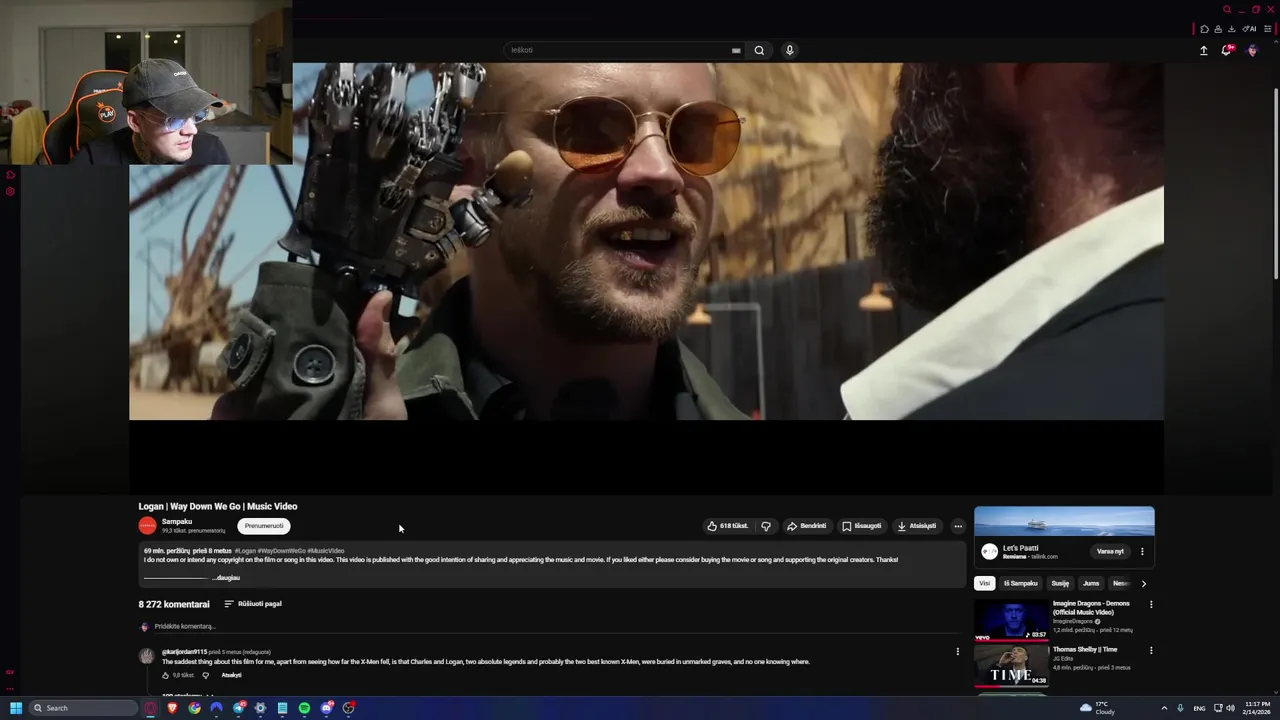
Task: Click the 8 272 komentarai comment count
Action: pyautogui.click(x=174, y=604)
